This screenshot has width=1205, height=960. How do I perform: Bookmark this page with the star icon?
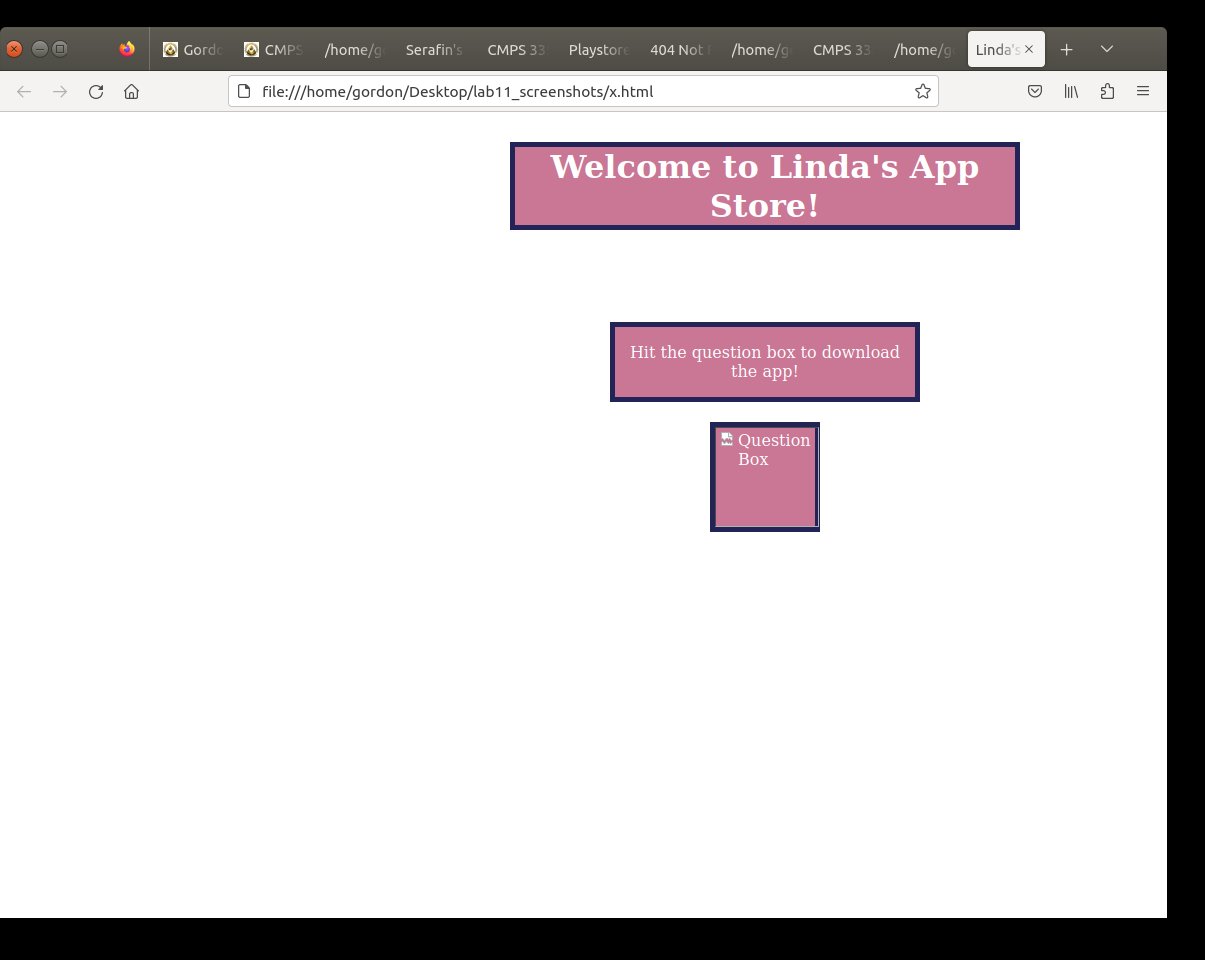click(922, 92)
